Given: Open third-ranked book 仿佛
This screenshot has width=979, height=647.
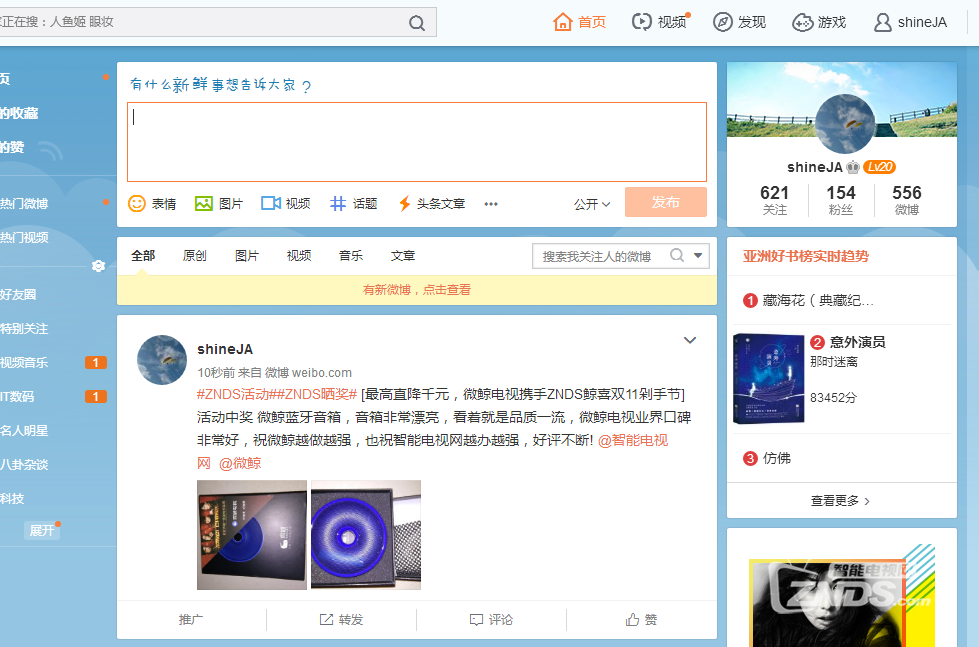Looking at the screenshot, I should coord(777,458).
